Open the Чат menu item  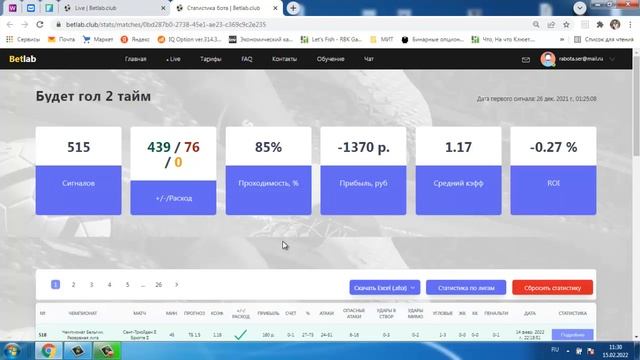[369, 59]
